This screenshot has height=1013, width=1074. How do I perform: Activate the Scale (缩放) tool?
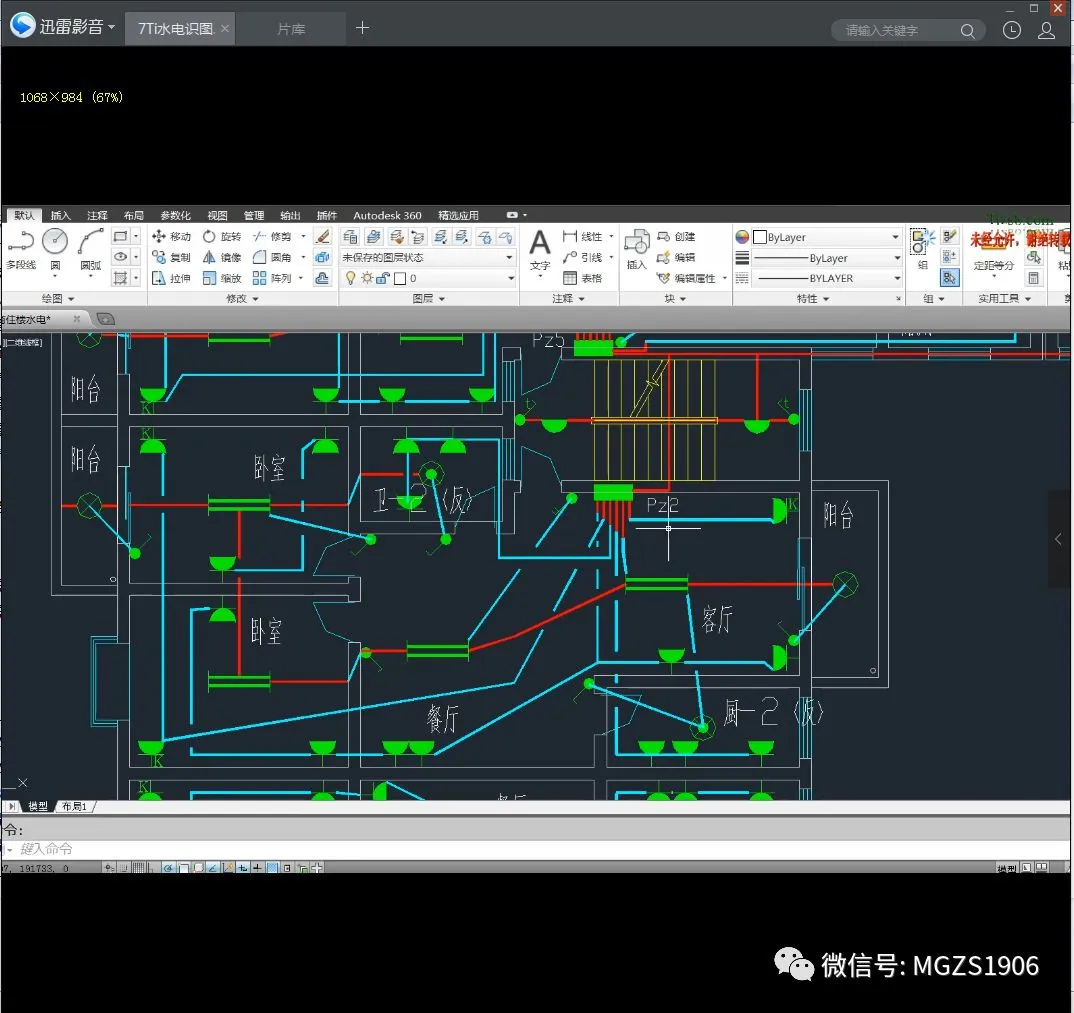pos(221,278)
